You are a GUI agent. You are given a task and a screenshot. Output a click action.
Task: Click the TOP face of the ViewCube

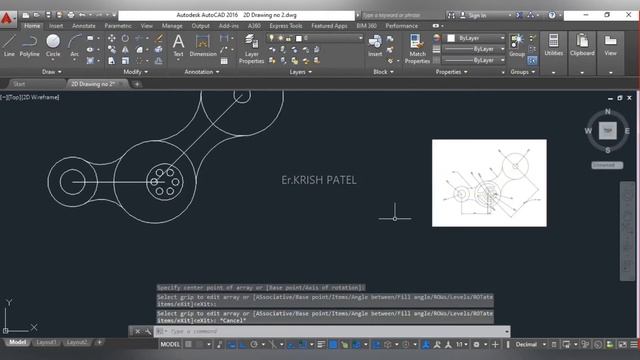(x=607, y=131)
